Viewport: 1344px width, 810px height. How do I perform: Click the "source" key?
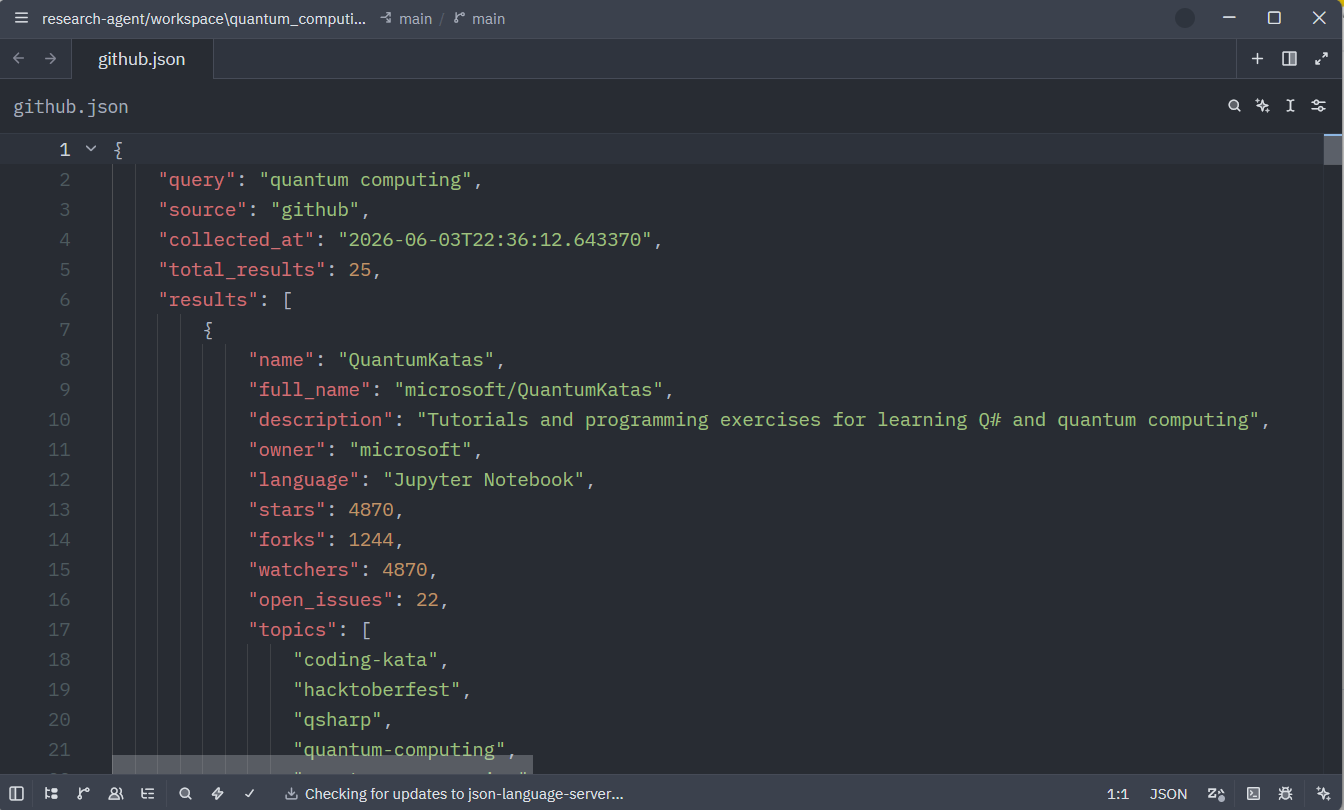point(203,210)
